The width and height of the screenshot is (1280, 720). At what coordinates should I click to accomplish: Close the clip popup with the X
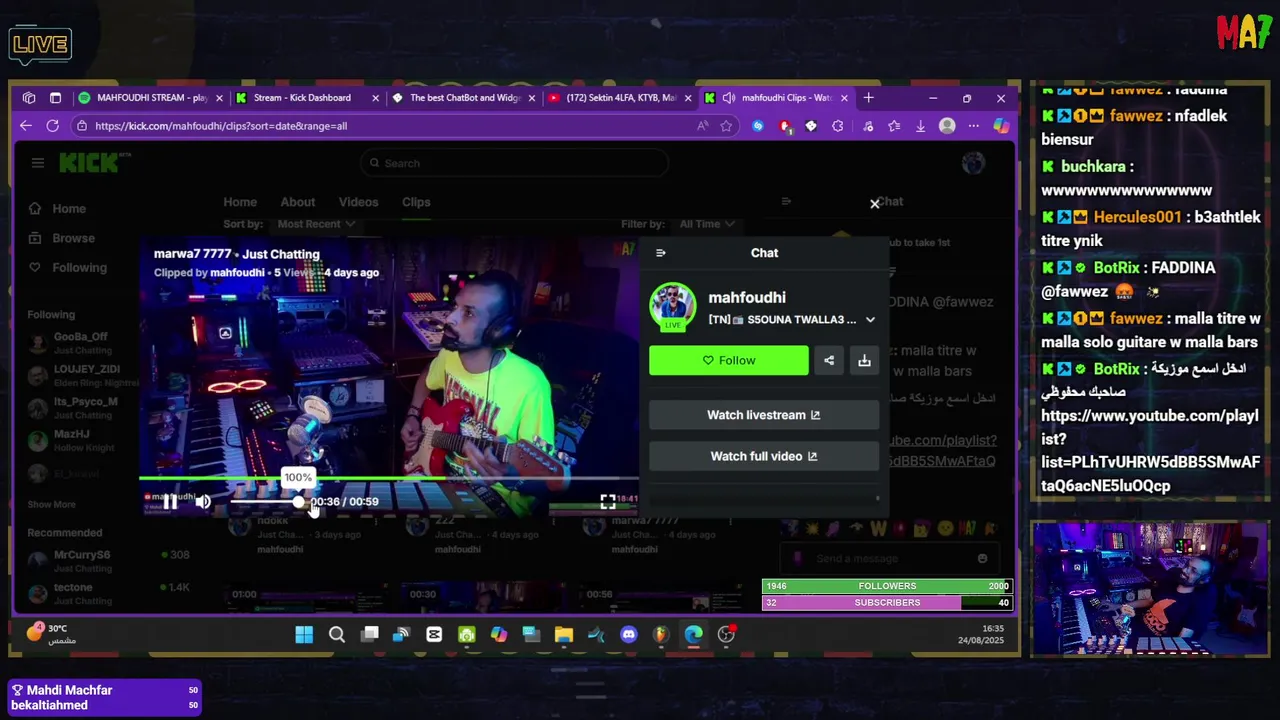pos(875,204)
